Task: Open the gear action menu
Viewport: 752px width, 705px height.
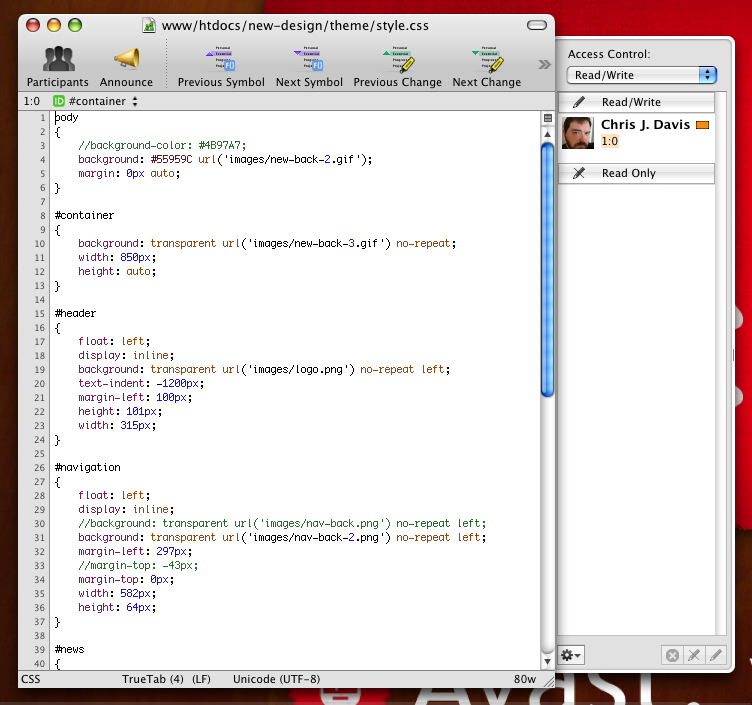Action: [x=571, y=655]
